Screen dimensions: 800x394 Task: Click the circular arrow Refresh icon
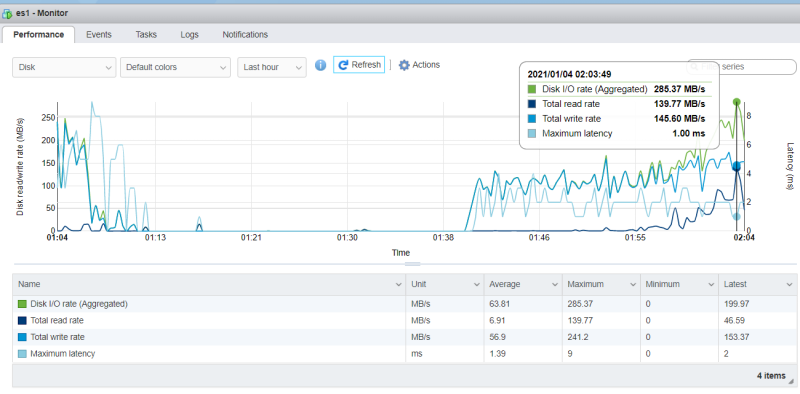(x=343, y=65)
